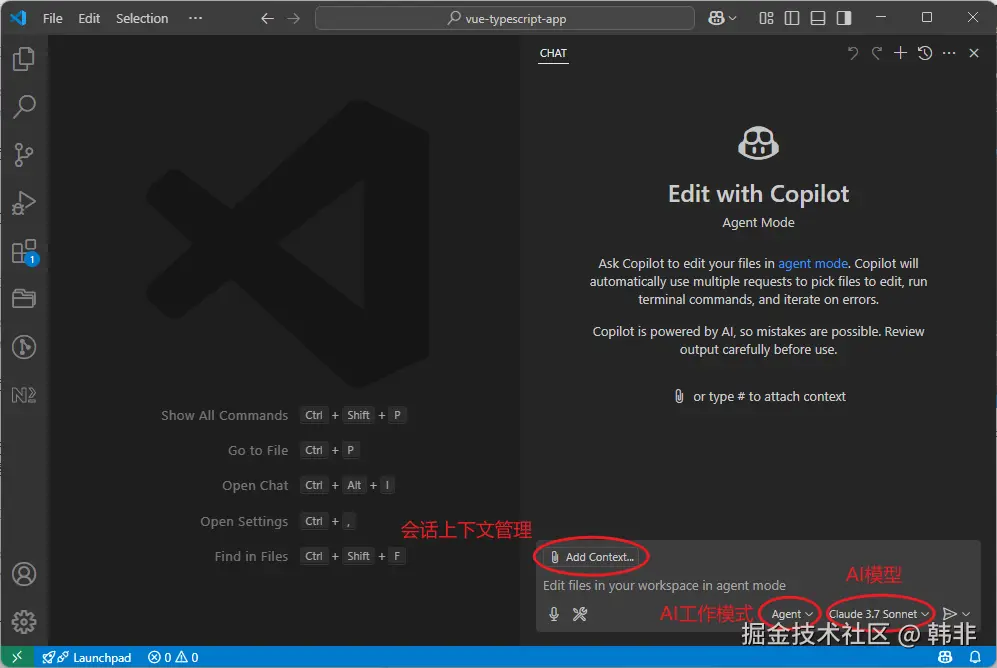Open the N2 sidebar icon
The height and width of the screenshot is (668, 997).
pyautogui.click(x=24, y=395)
